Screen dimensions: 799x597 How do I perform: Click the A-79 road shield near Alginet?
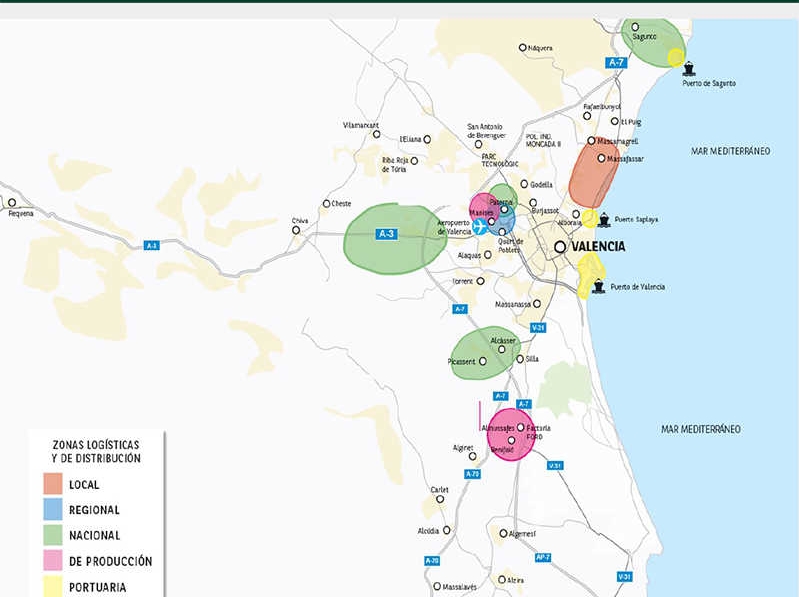(473, 473)
